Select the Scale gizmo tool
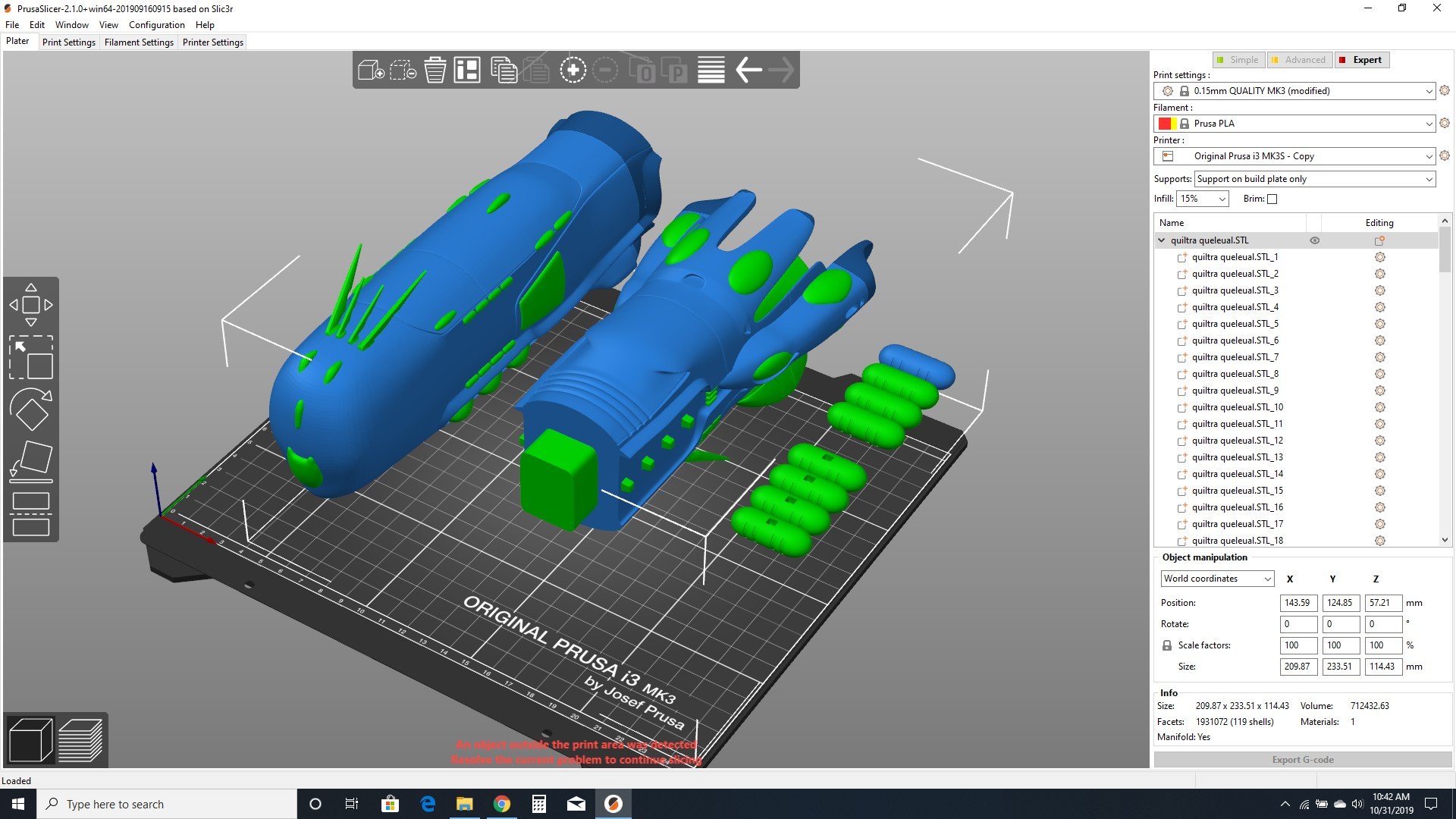 31,357
